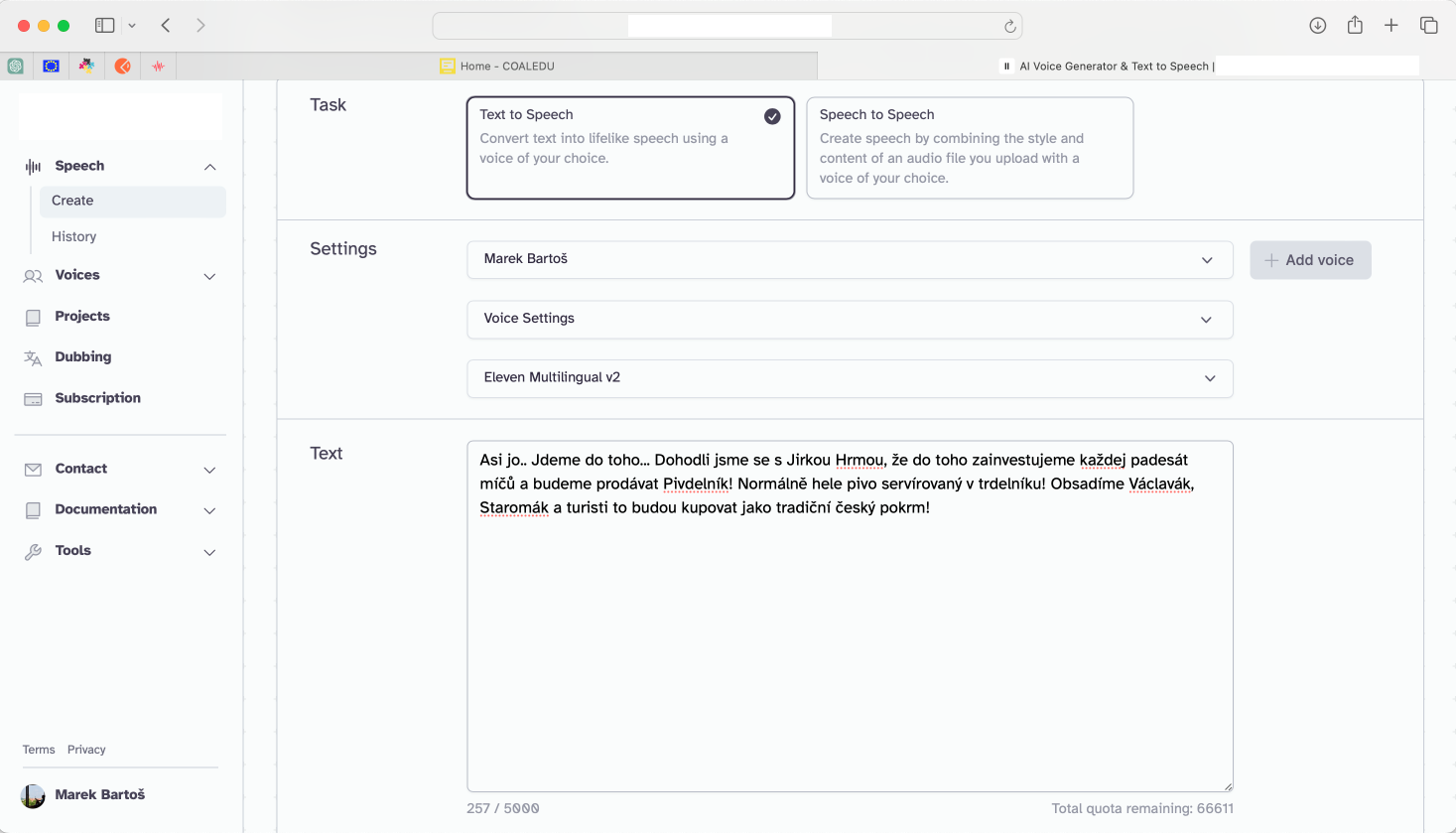Open Subscription in sidebar
This screenshot has width=1456, height=833.
tap(97, 398)
